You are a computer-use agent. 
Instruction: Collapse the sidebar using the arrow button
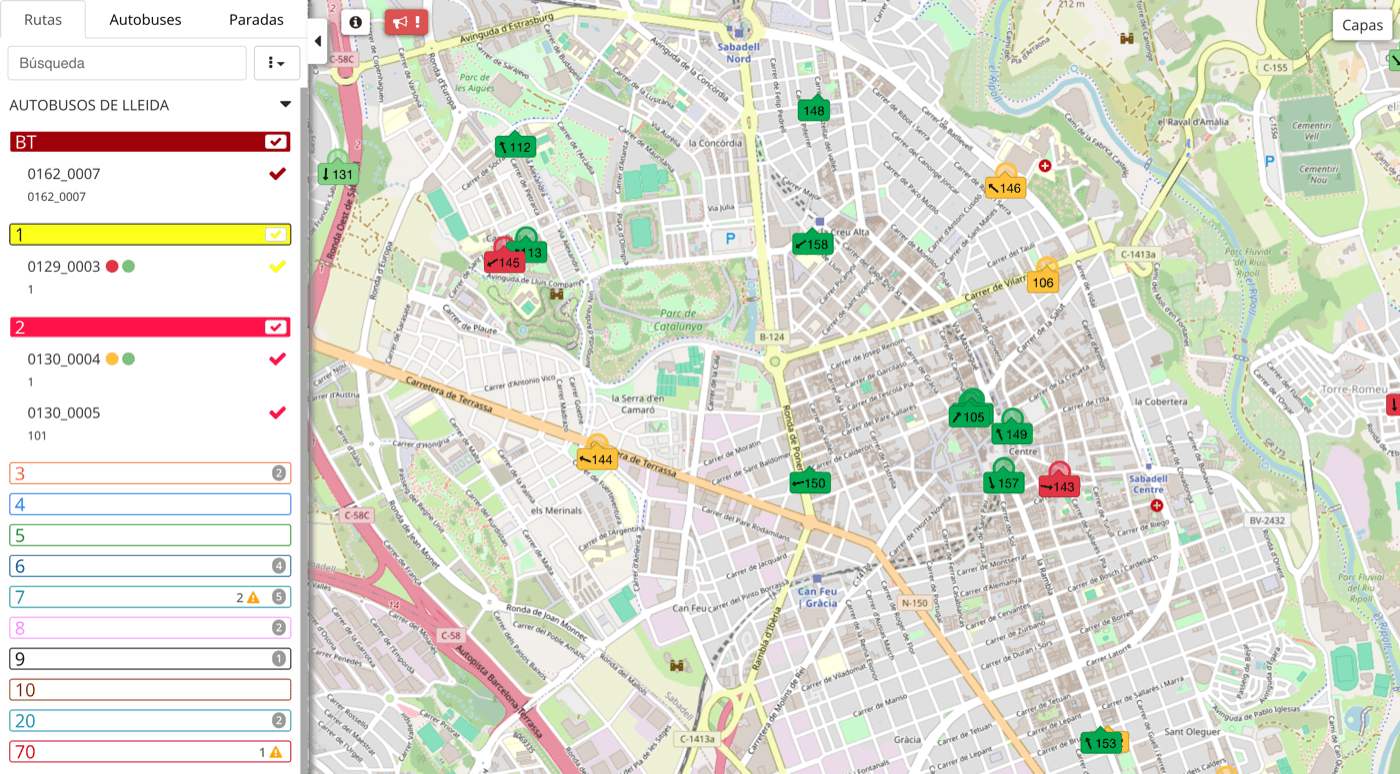(x=317, y=41)
